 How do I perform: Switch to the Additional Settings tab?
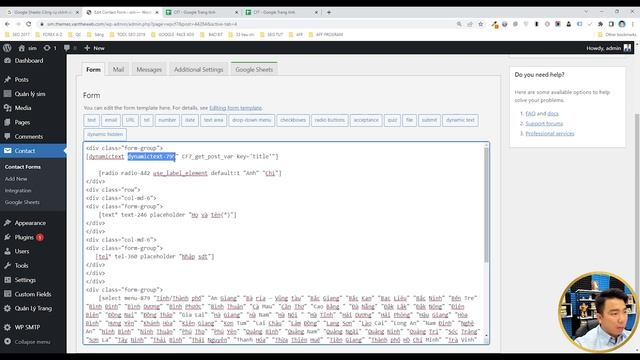[199, 69]
